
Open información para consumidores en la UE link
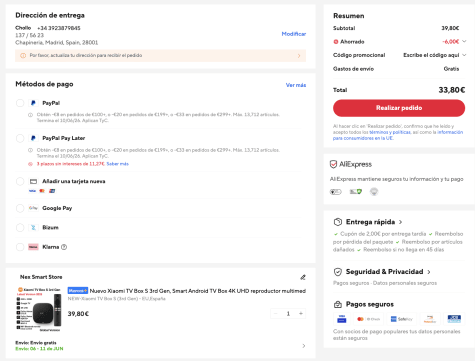coord(398,135)
